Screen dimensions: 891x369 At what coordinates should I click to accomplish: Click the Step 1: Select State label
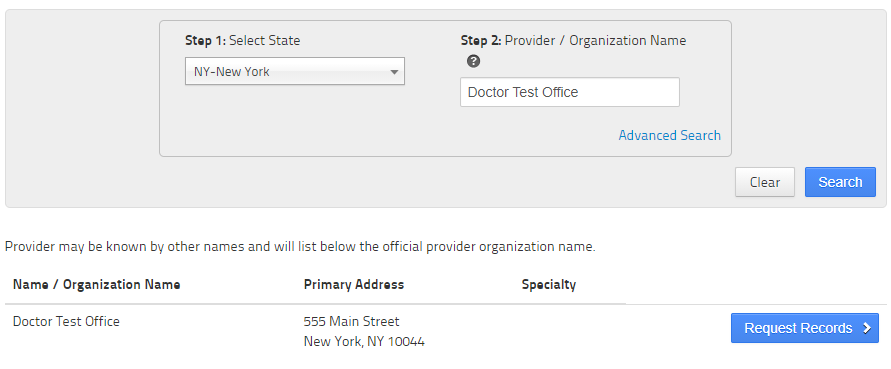[x=243, y=40]
